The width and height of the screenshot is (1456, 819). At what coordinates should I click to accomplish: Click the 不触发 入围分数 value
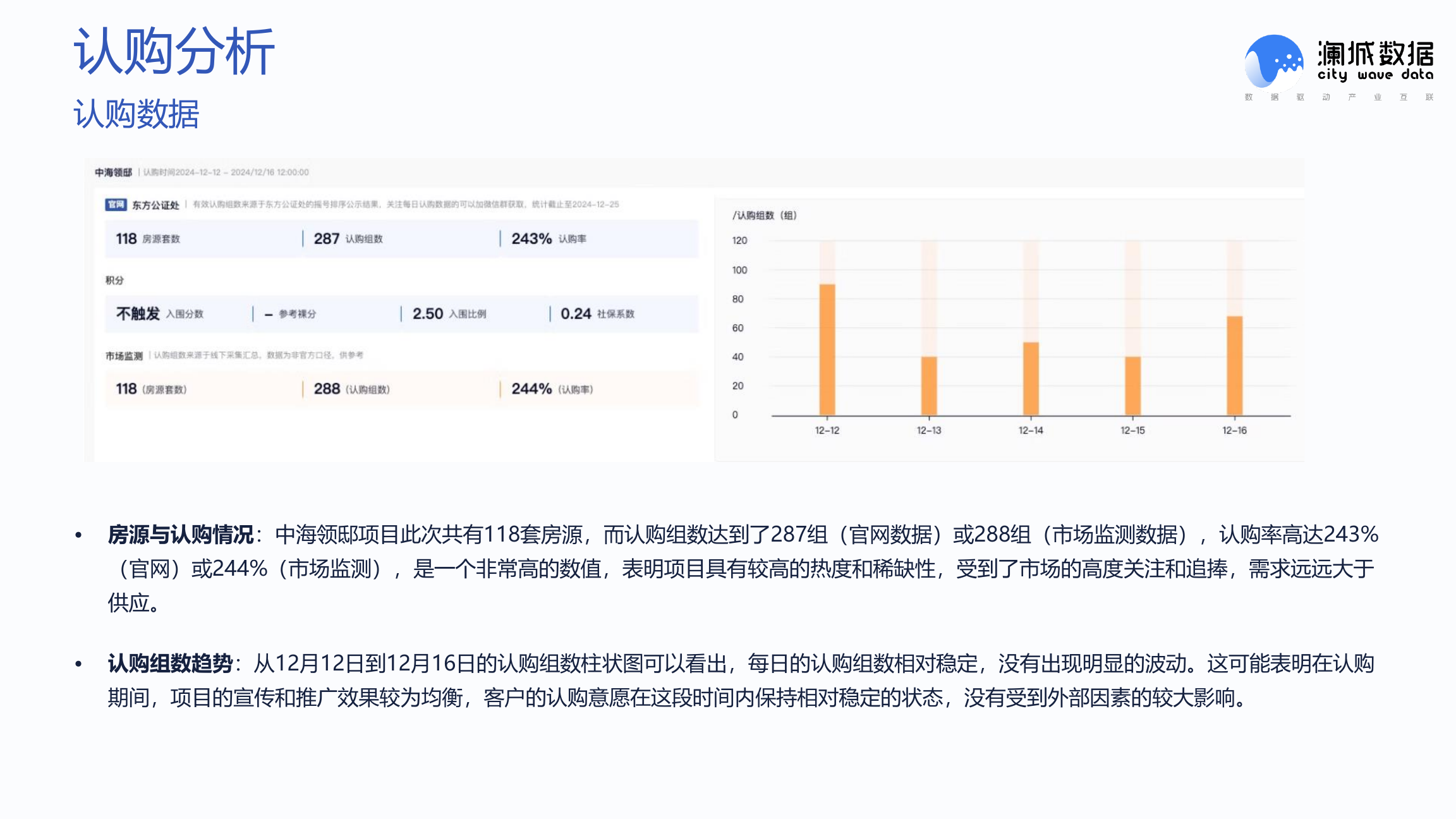[160, 314]
